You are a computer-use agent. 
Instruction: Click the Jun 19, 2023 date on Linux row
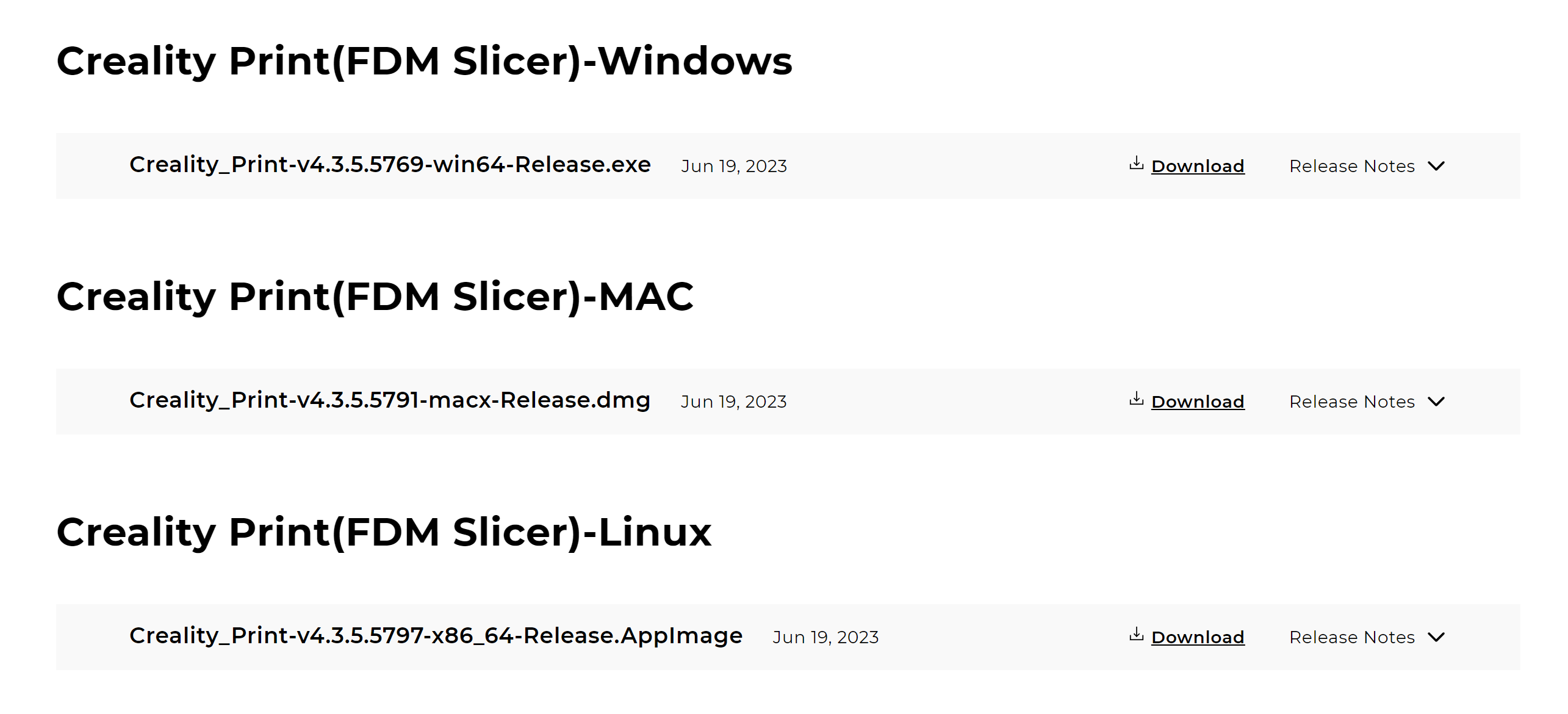click(x=825, y=637)
